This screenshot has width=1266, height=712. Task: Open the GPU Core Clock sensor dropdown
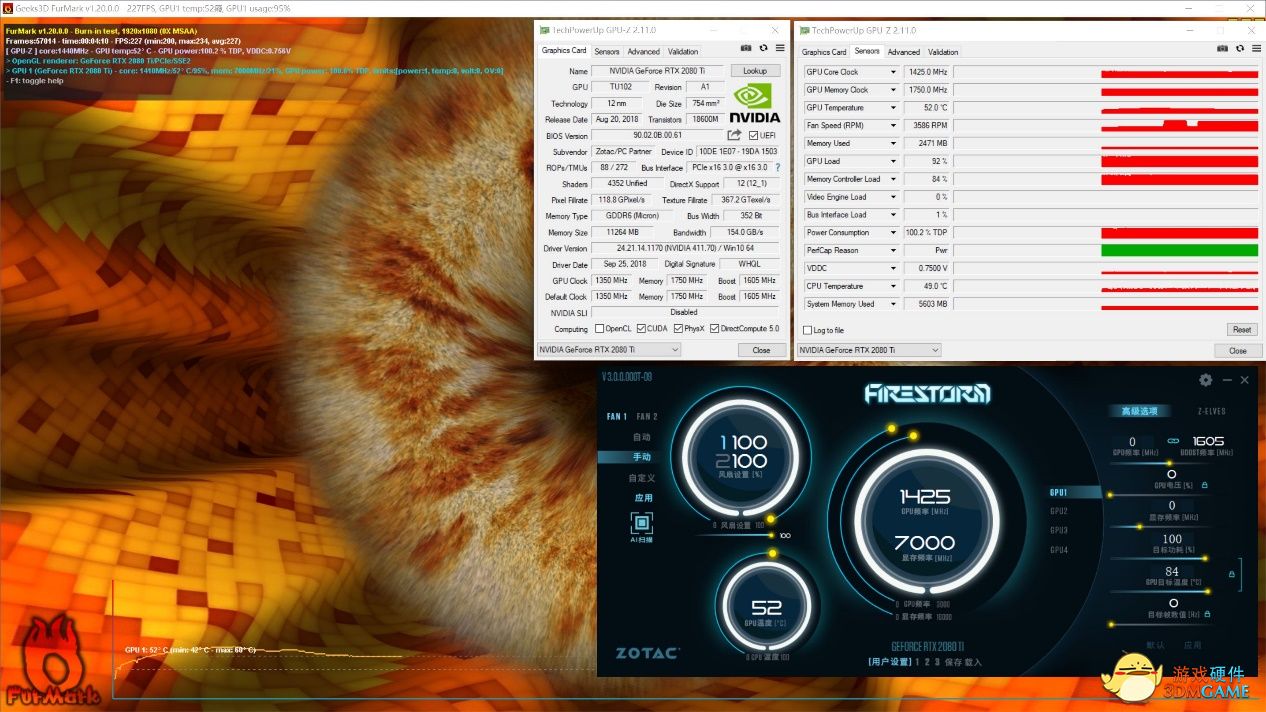(x=893, y=72)
